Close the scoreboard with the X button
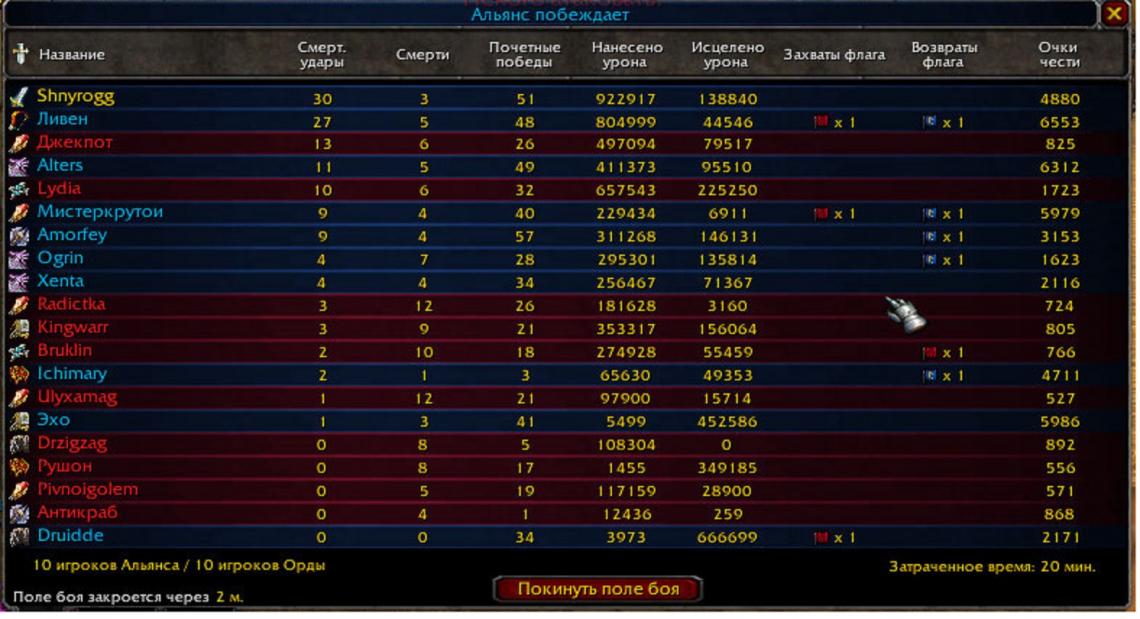This screenshot has width=1140, height=619. pos(1114,13)
